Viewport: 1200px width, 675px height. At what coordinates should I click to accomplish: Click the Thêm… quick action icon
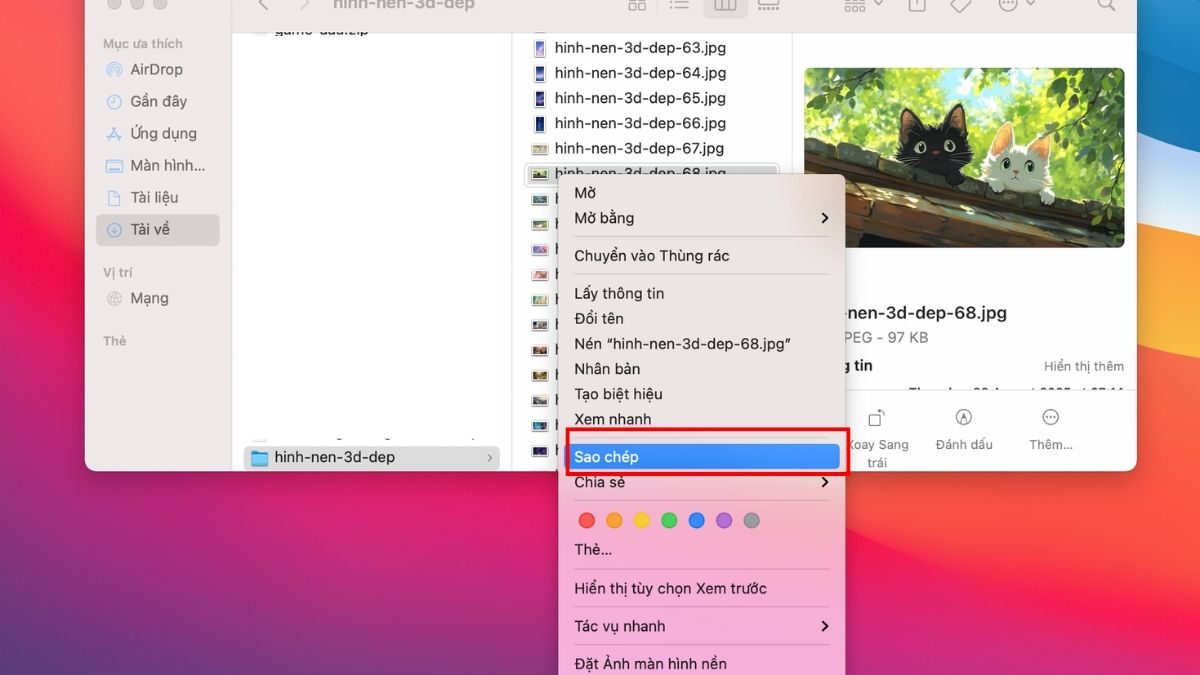point(1050,417)
